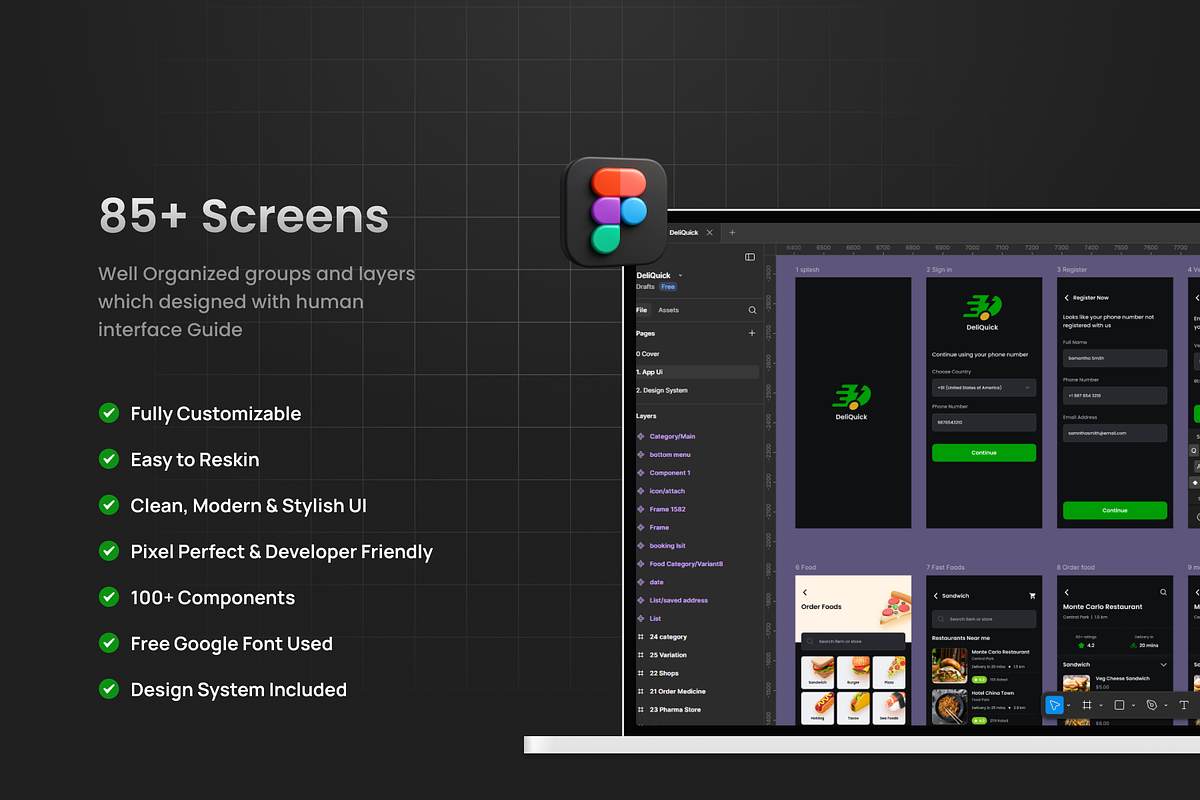Click back arrow beside Sandwich title
The height and width of the screenshot is (800, 1200).
point(936,596)
